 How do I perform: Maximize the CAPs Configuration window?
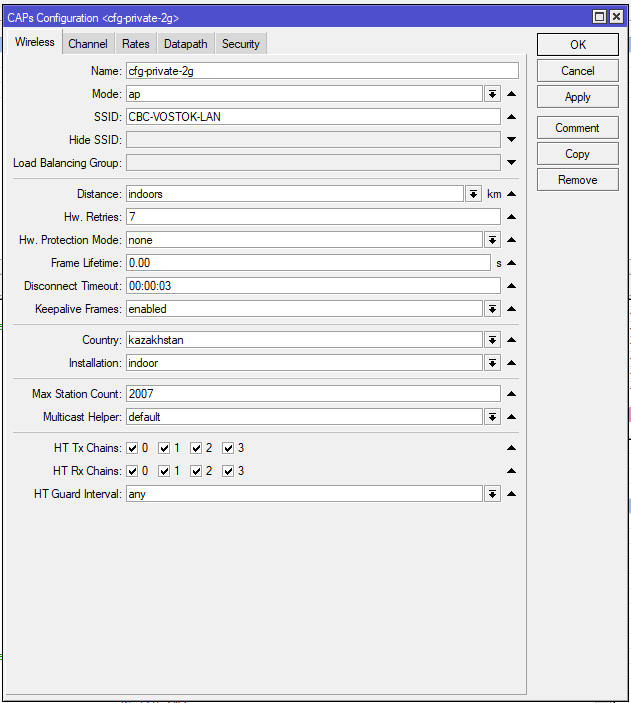coord(599,17)
